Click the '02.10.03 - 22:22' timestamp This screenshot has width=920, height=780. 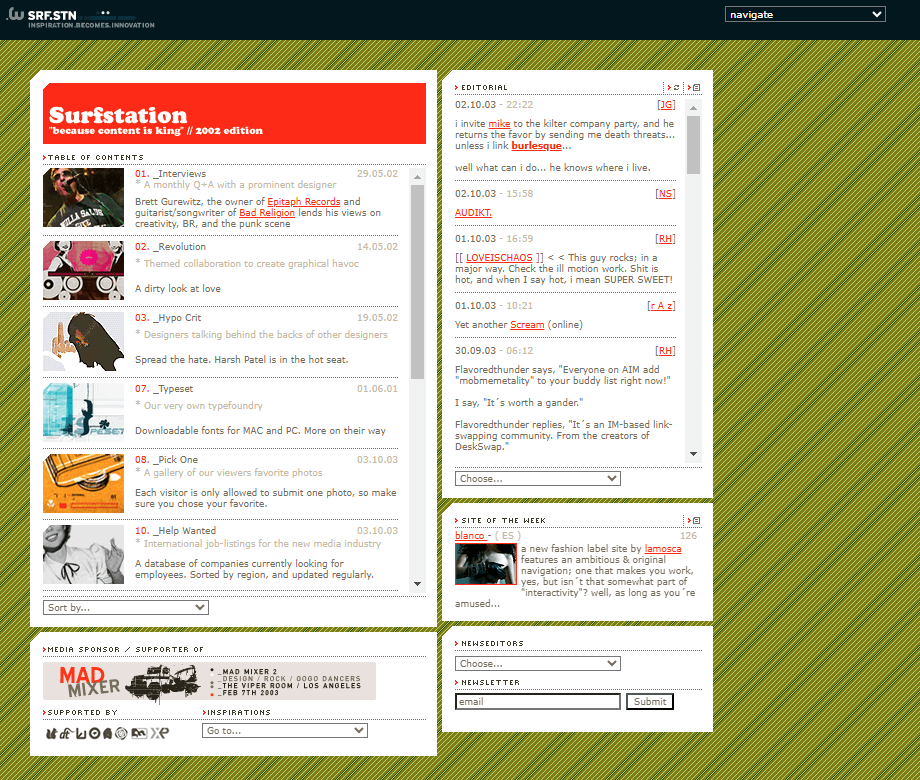(x=494, y=104)
